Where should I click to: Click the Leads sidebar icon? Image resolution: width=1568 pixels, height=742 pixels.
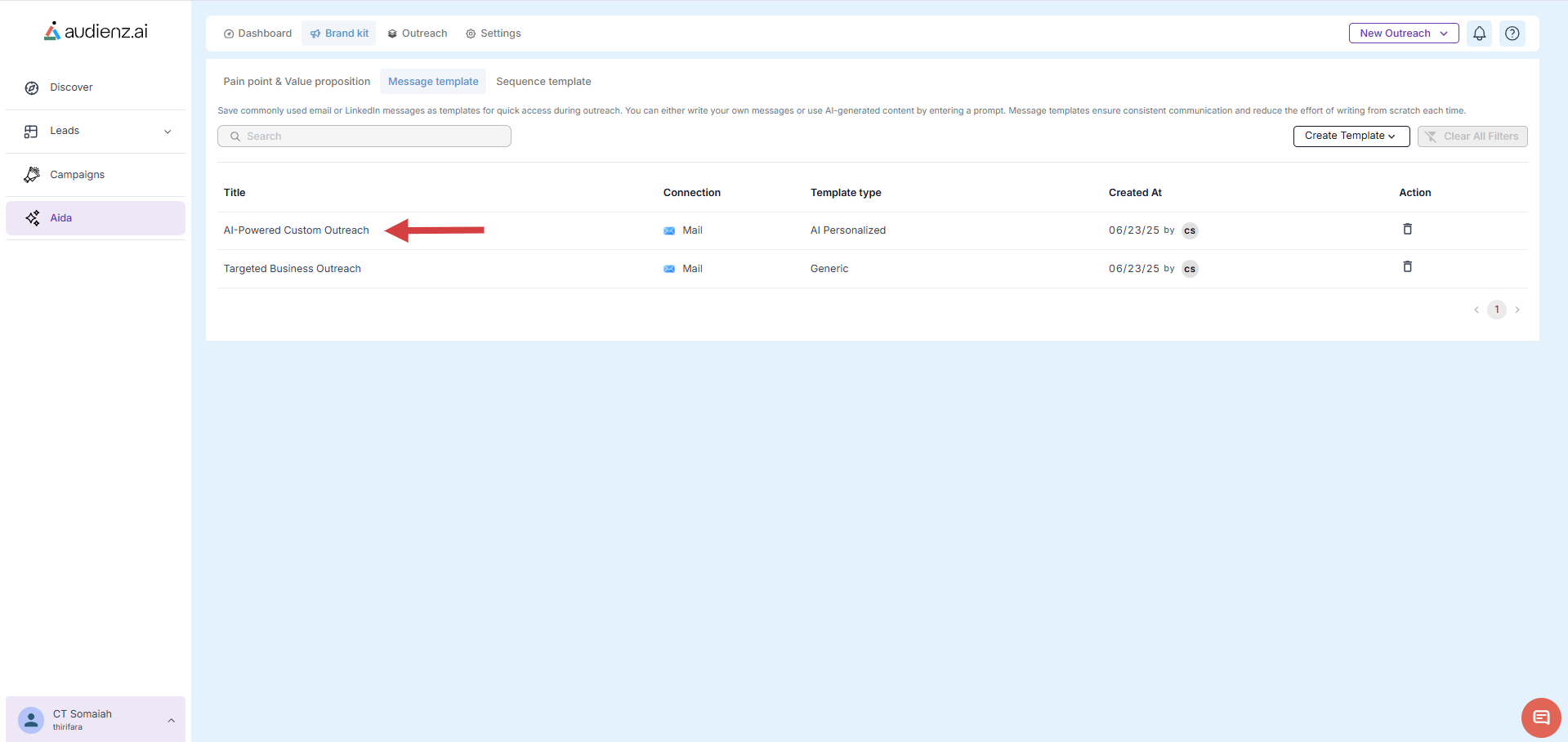(x=31, y=131)
